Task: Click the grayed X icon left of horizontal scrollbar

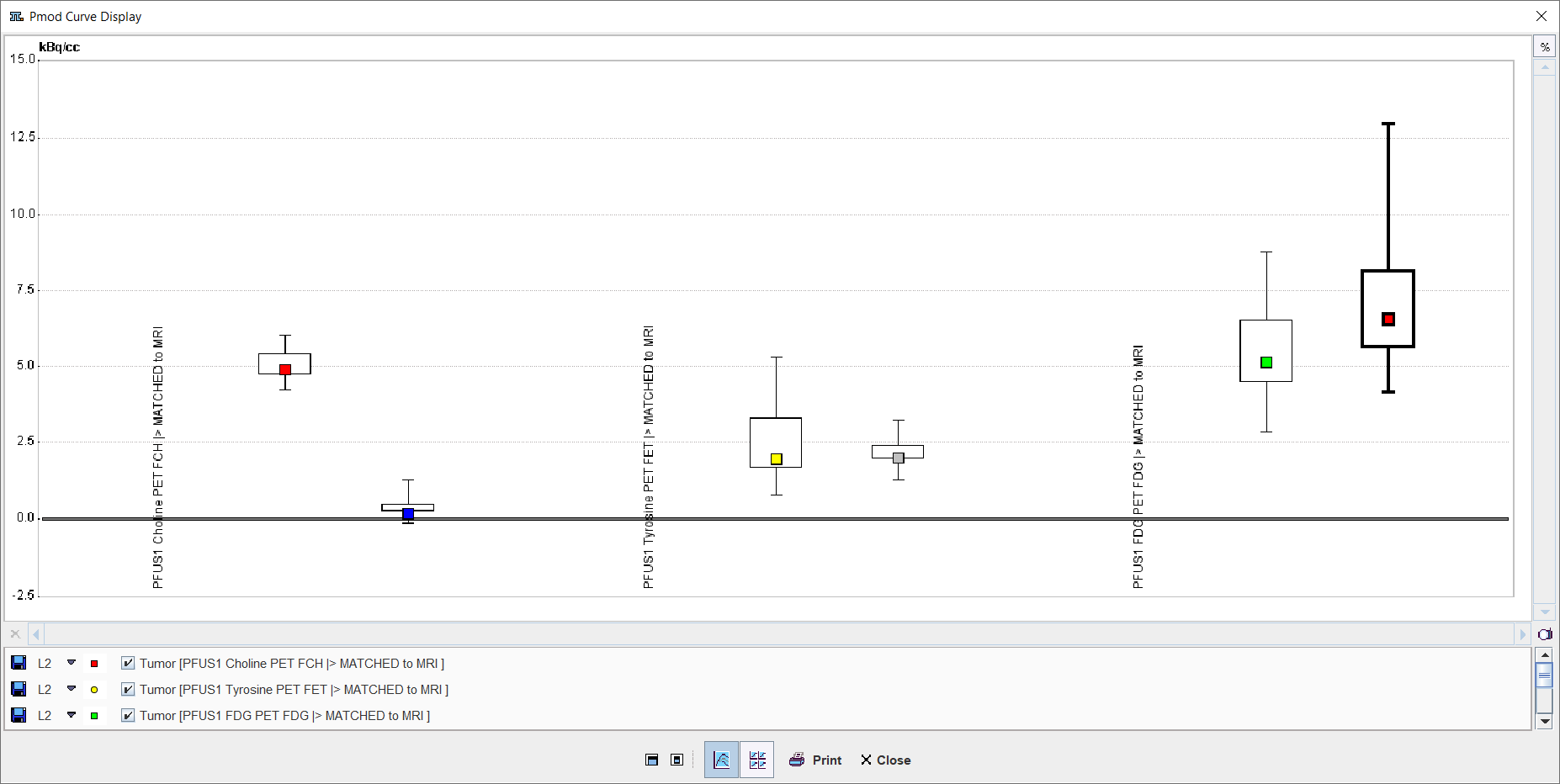Action: click(x=15, y=634)
